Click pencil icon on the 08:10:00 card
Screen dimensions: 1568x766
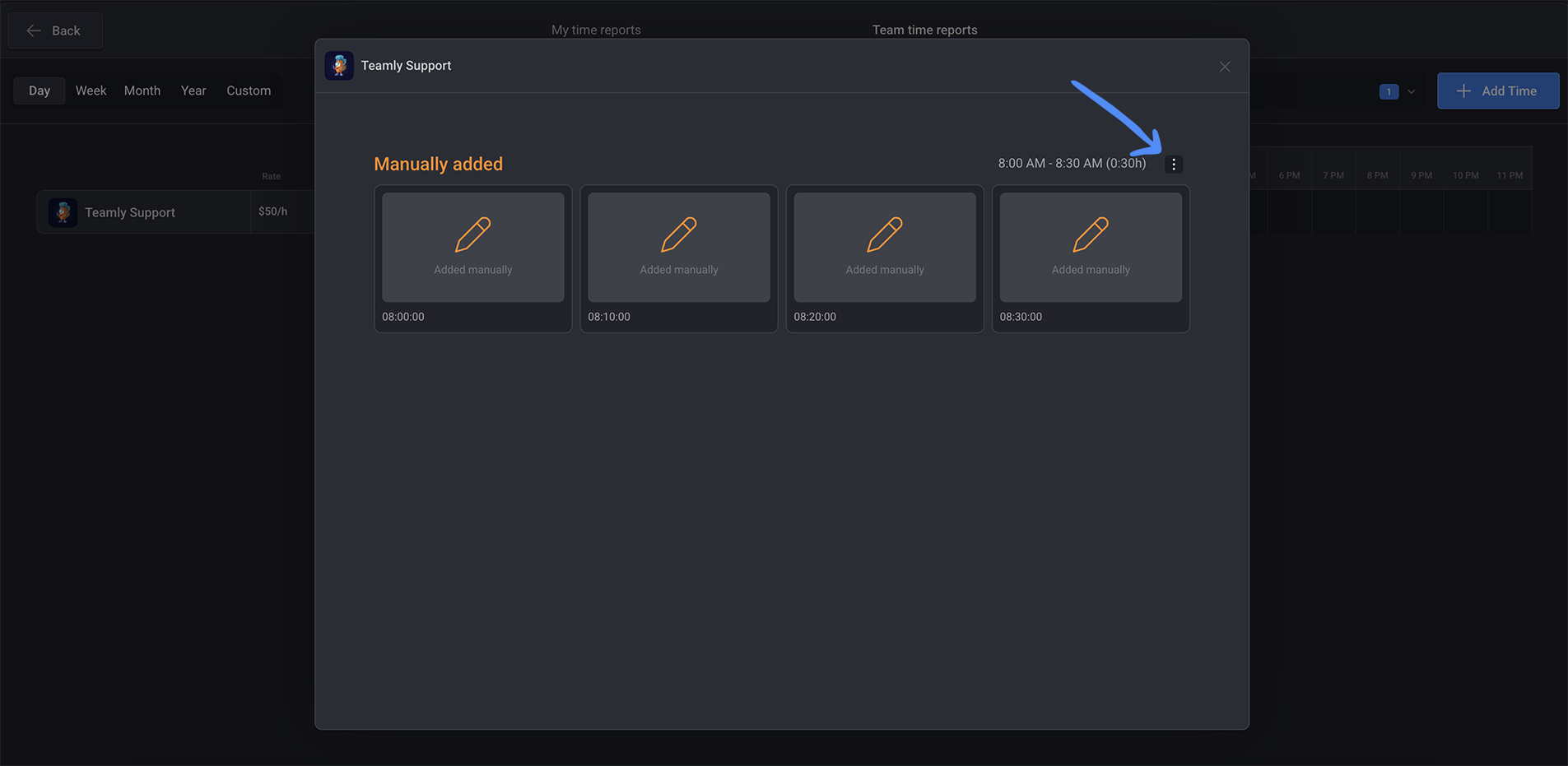pos(679,234)
